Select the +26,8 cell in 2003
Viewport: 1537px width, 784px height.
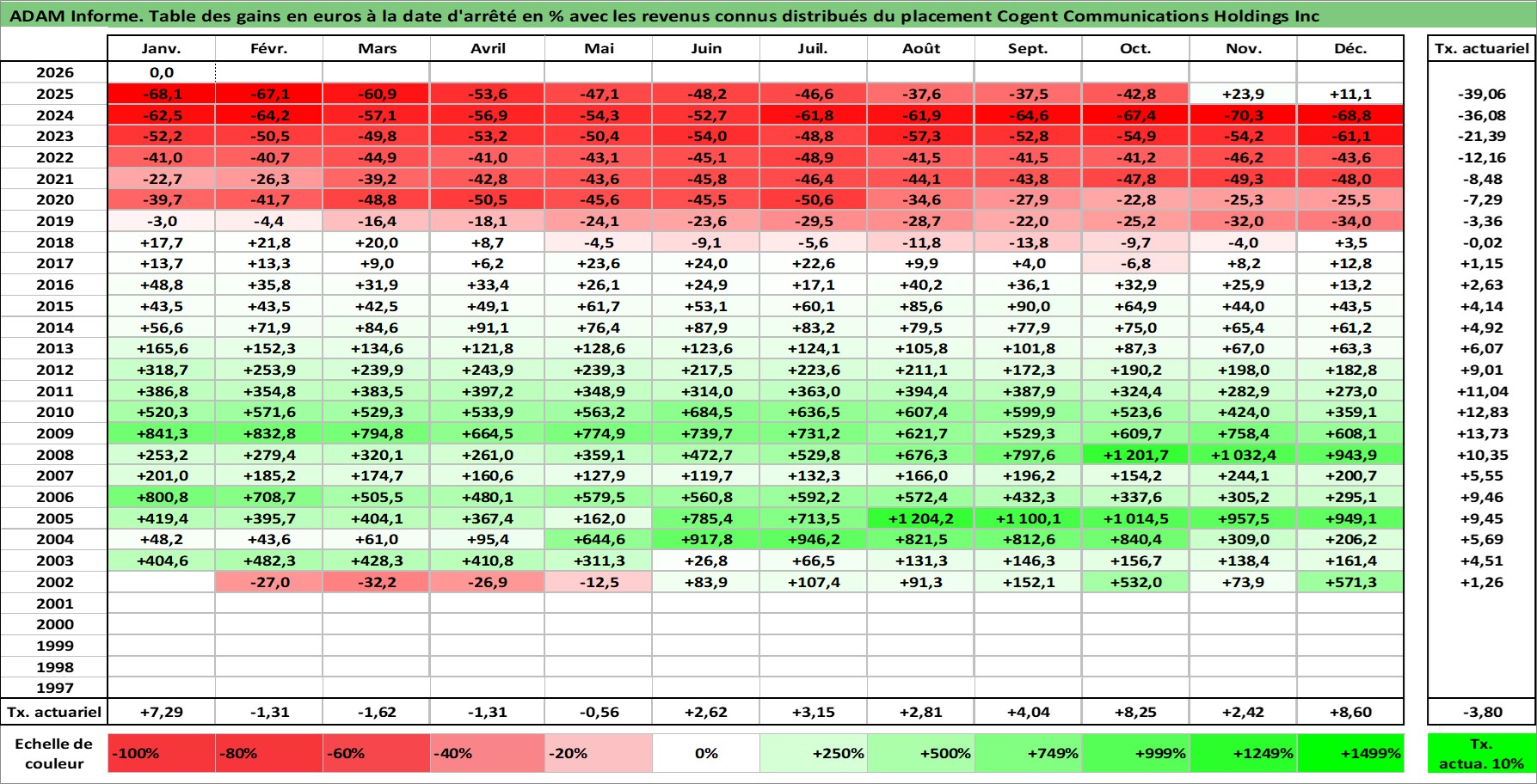click(706, 560)
